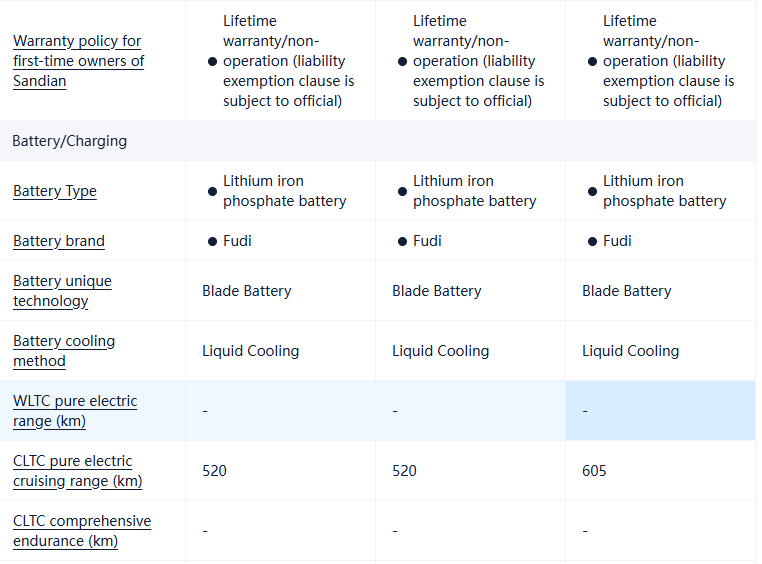Click the 605 cruising range value
The height and width of the screenshot is (564, 762).
(x=594, y=471)
